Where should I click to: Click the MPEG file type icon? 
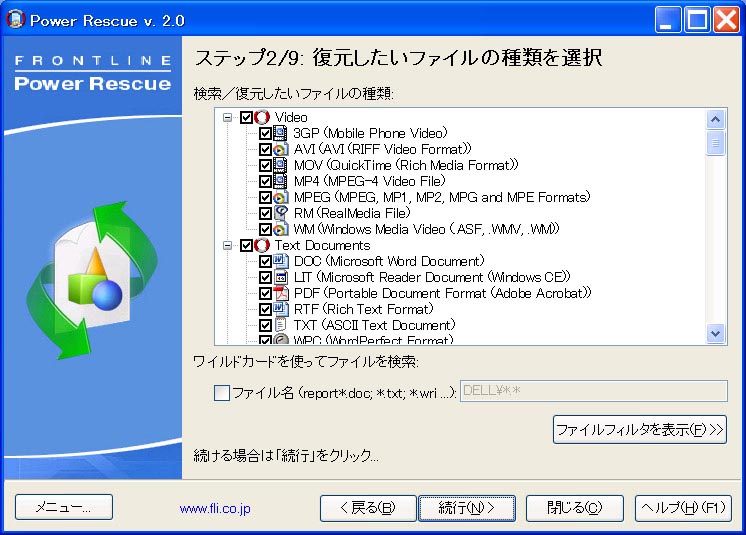click(x=281, y=197)
